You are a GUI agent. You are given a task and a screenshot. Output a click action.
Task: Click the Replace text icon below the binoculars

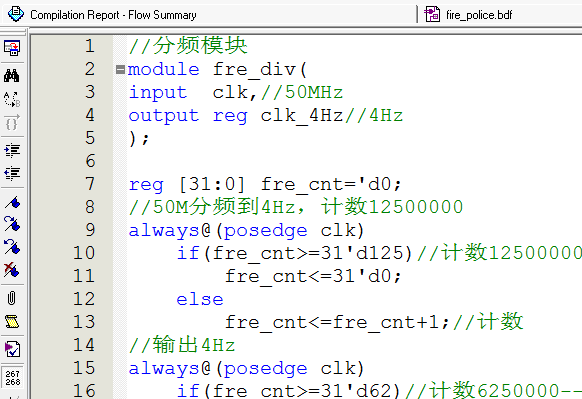pyautogui.click(x=12, y=99)
